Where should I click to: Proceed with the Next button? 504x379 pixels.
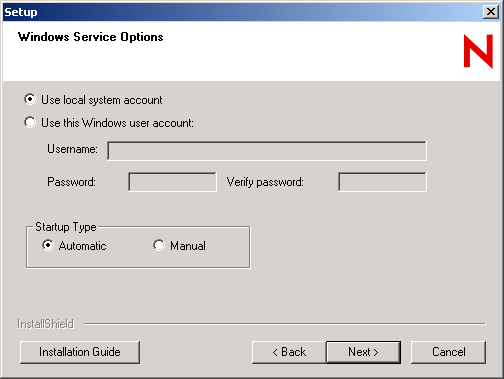363,352
